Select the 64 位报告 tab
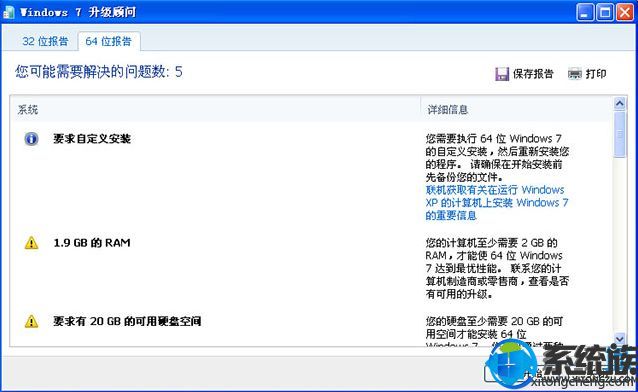 [x=109, y=41]
